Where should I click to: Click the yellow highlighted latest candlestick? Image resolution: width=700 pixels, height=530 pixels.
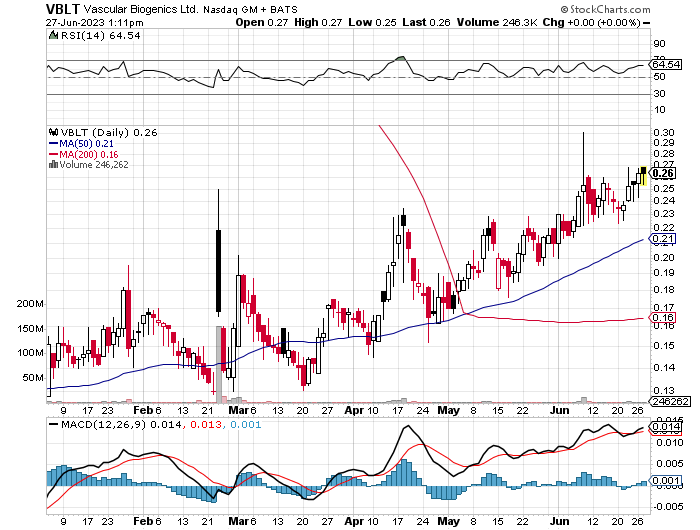[643, 175]
